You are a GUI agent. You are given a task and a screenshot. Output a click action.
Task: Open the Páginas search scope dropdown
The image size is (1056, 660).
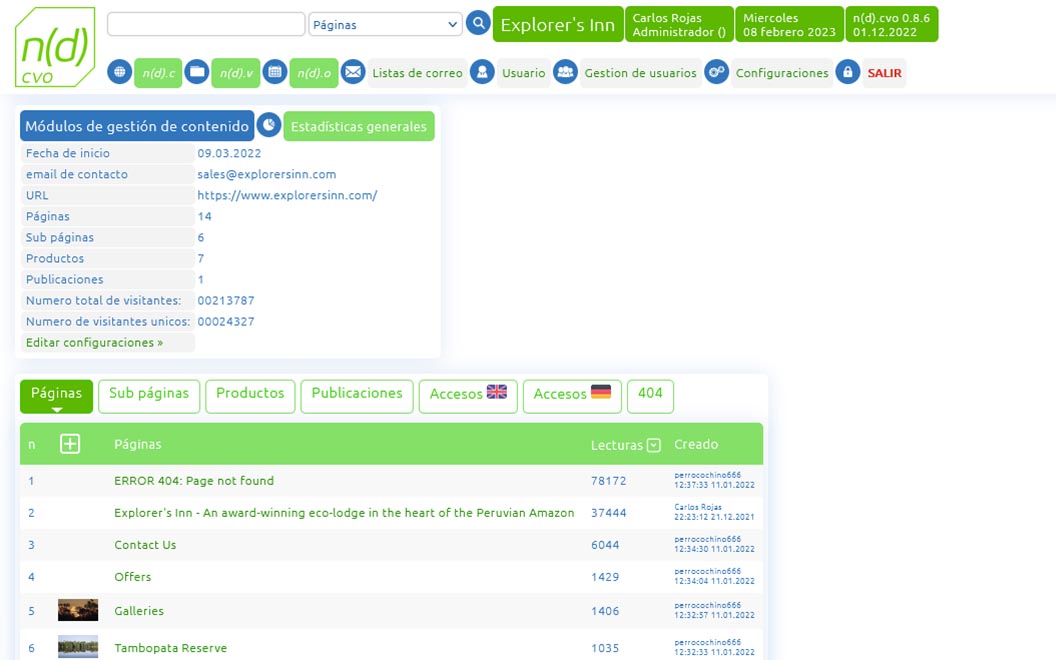[385, 24]
